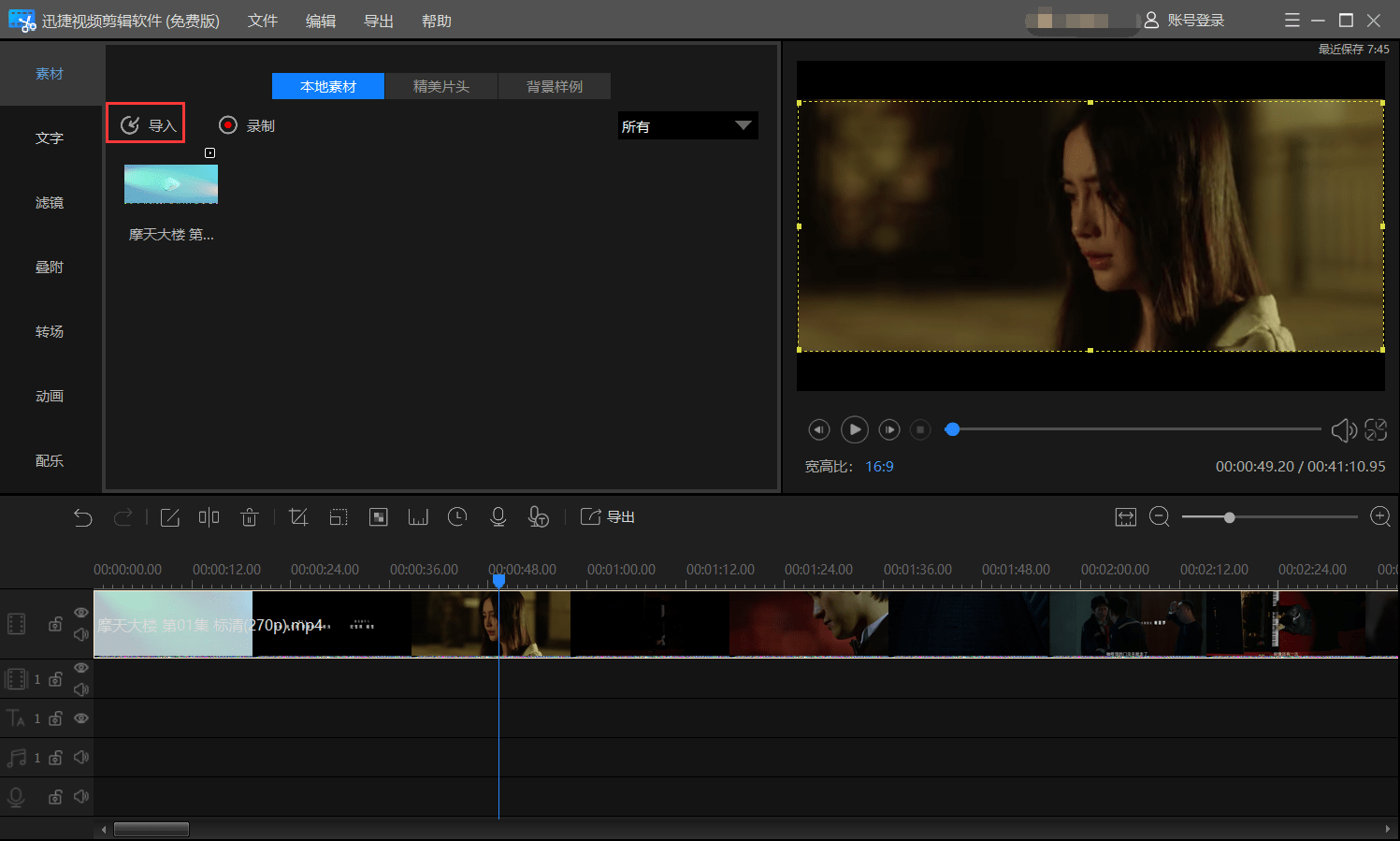The width and height of the screenshot is (1400, 841).
Task: Switch to the 精美片头 tab
Action: [441, 87]
